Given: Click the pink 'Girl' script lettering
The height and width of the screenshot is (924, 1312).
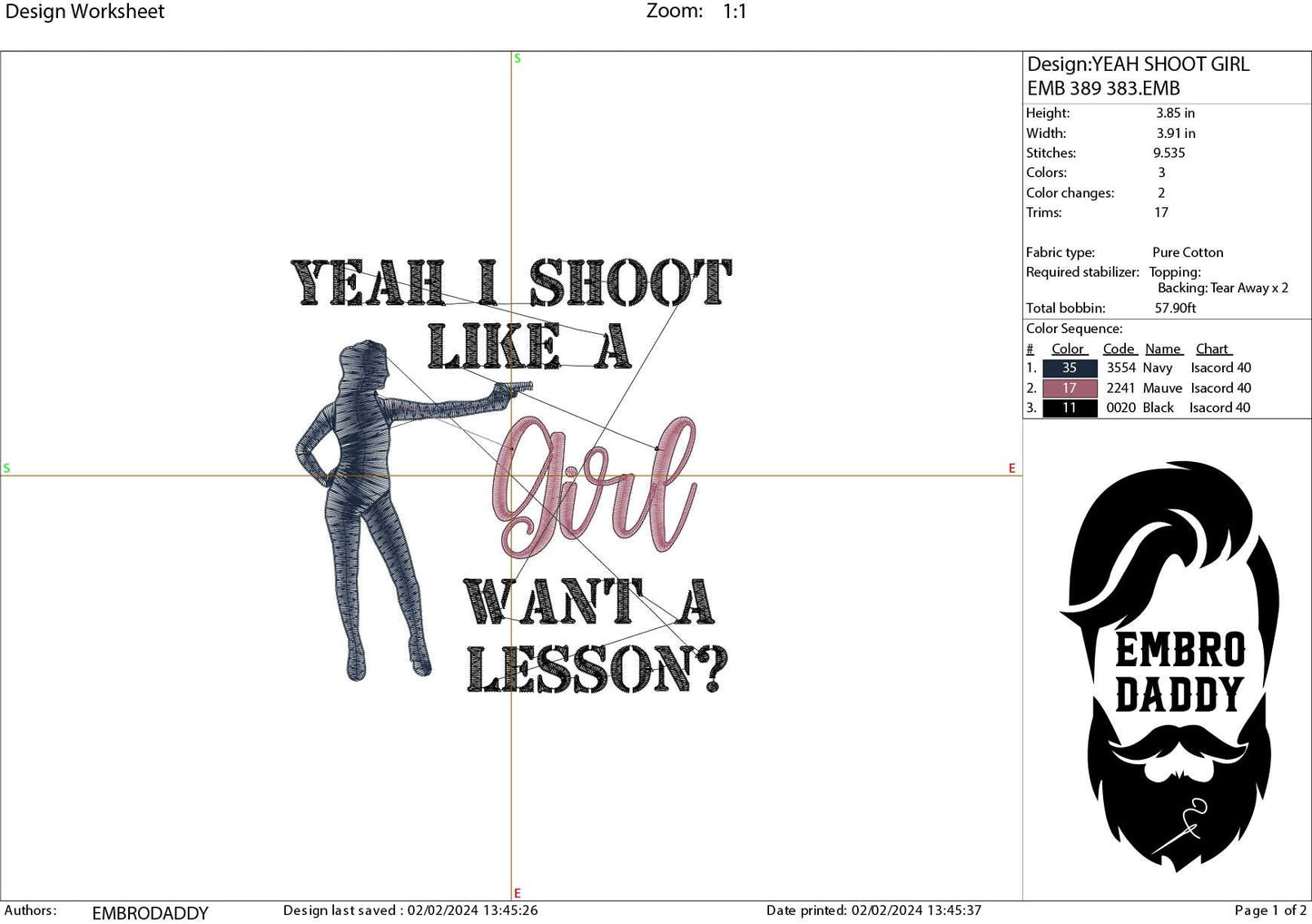Looking at the screenshot, I should point(595,487).
